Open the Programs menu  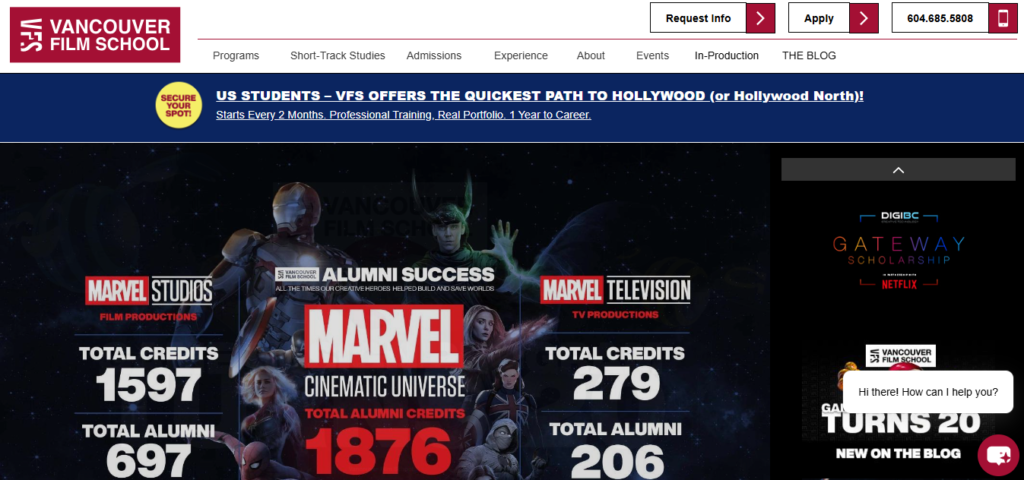click(236, 56)
